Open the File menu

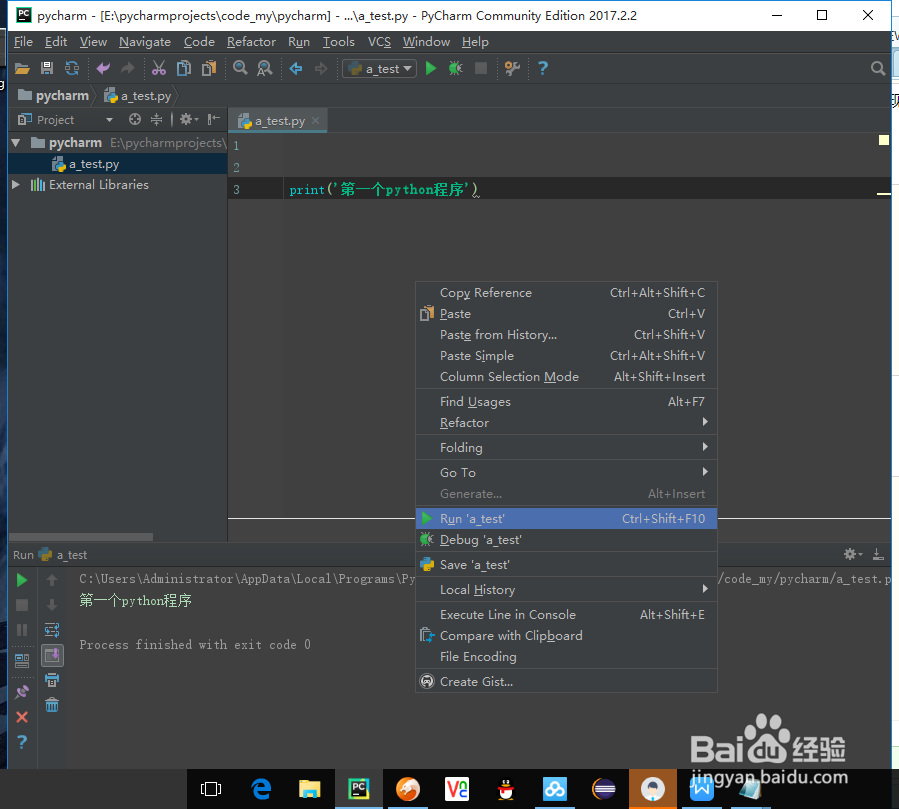(x=23, y=42)
